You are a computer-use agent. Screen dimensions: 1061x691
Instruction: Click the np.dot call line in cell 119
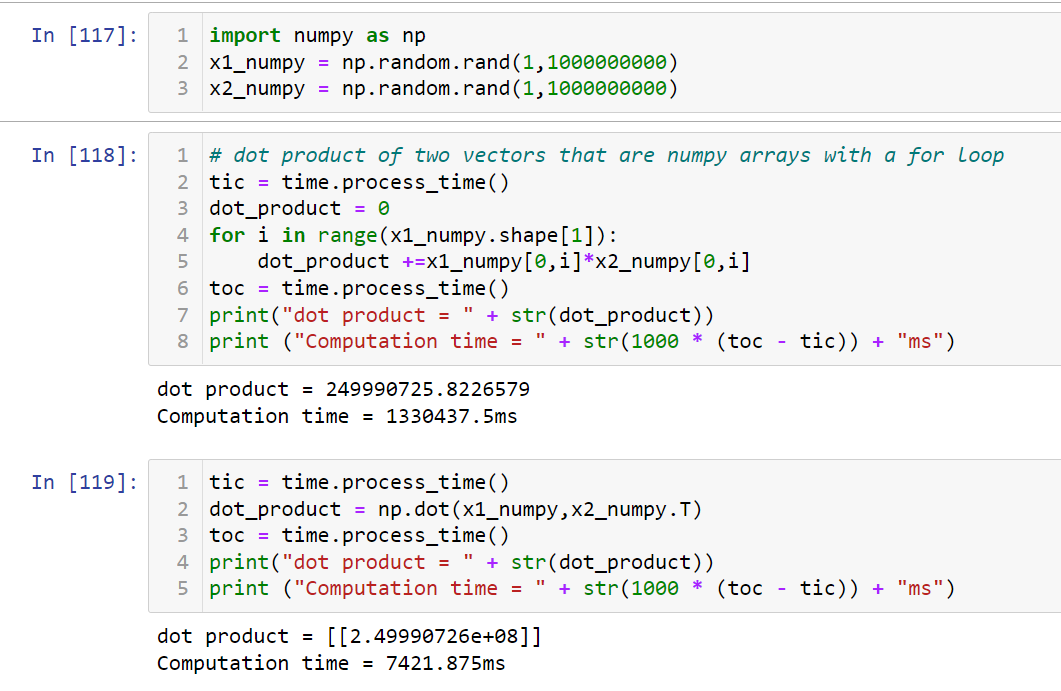tap(455, 509)
